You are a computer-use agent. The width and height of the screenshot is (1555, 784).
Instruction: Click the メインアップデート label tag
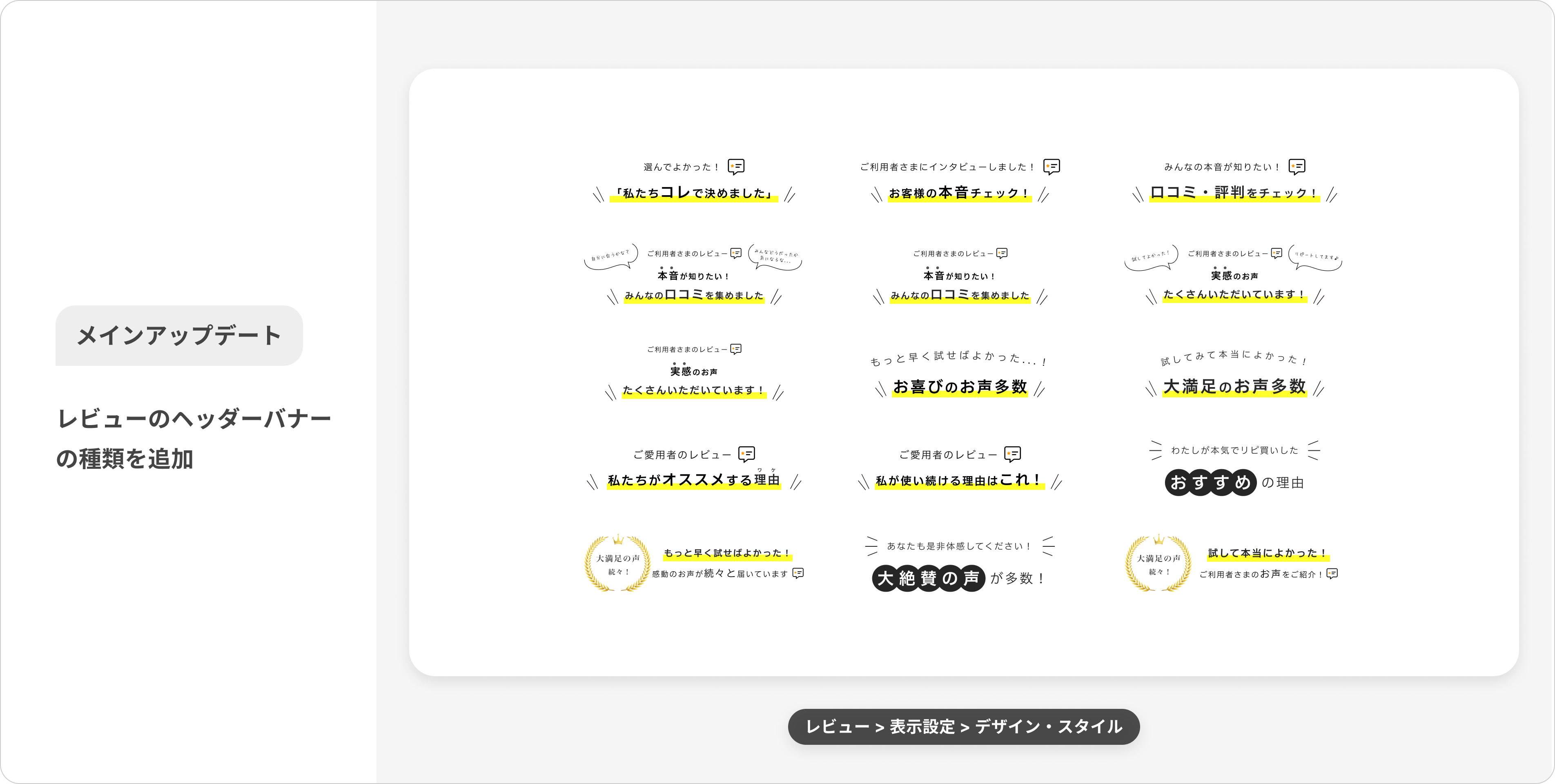click(179, 336)
